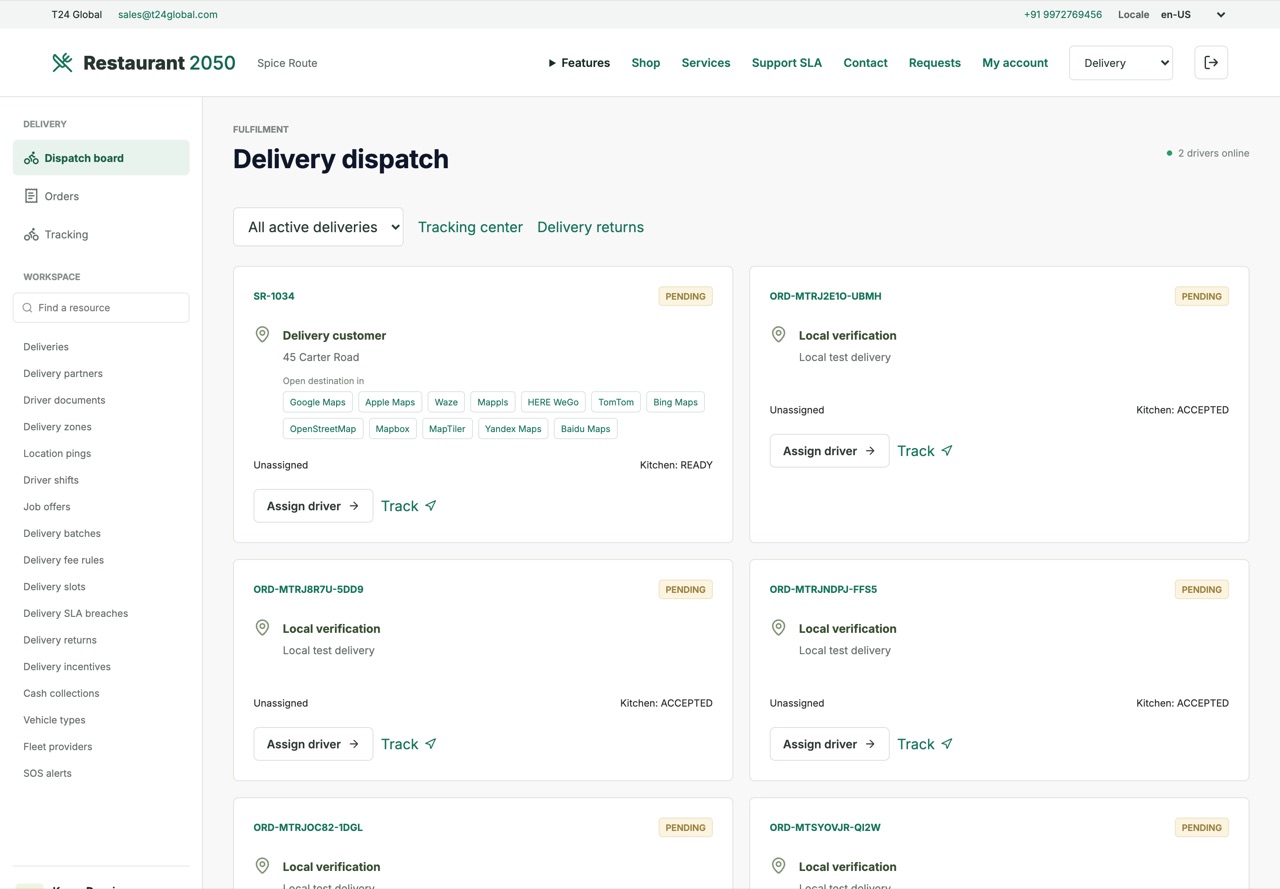Click Track arrow icon in ORD-MTRJ2E1O-UBMH card

tap(947, 451)
